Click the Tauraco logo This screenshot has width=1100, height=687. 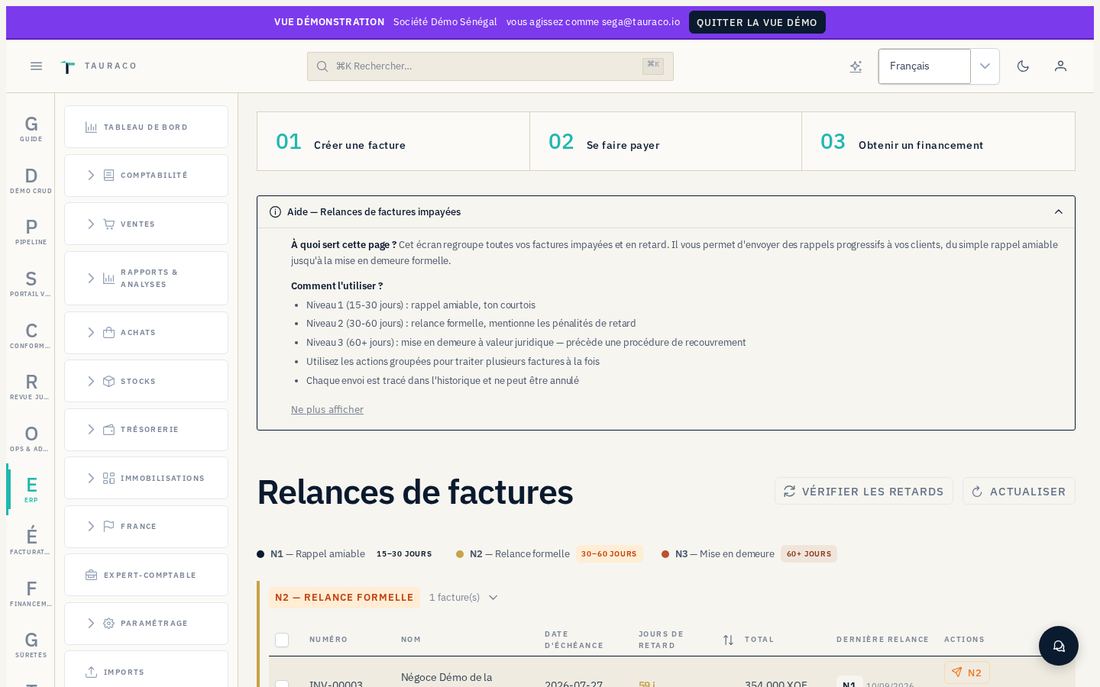tap(99, 66)
